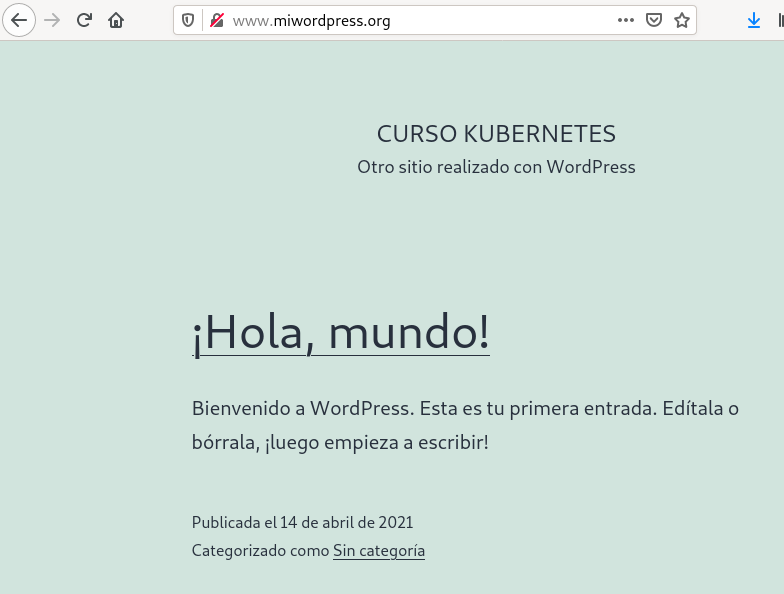Screen dimensions: 784x594
Task: Open the downloads panel arrow
Action: coord(754,20)
